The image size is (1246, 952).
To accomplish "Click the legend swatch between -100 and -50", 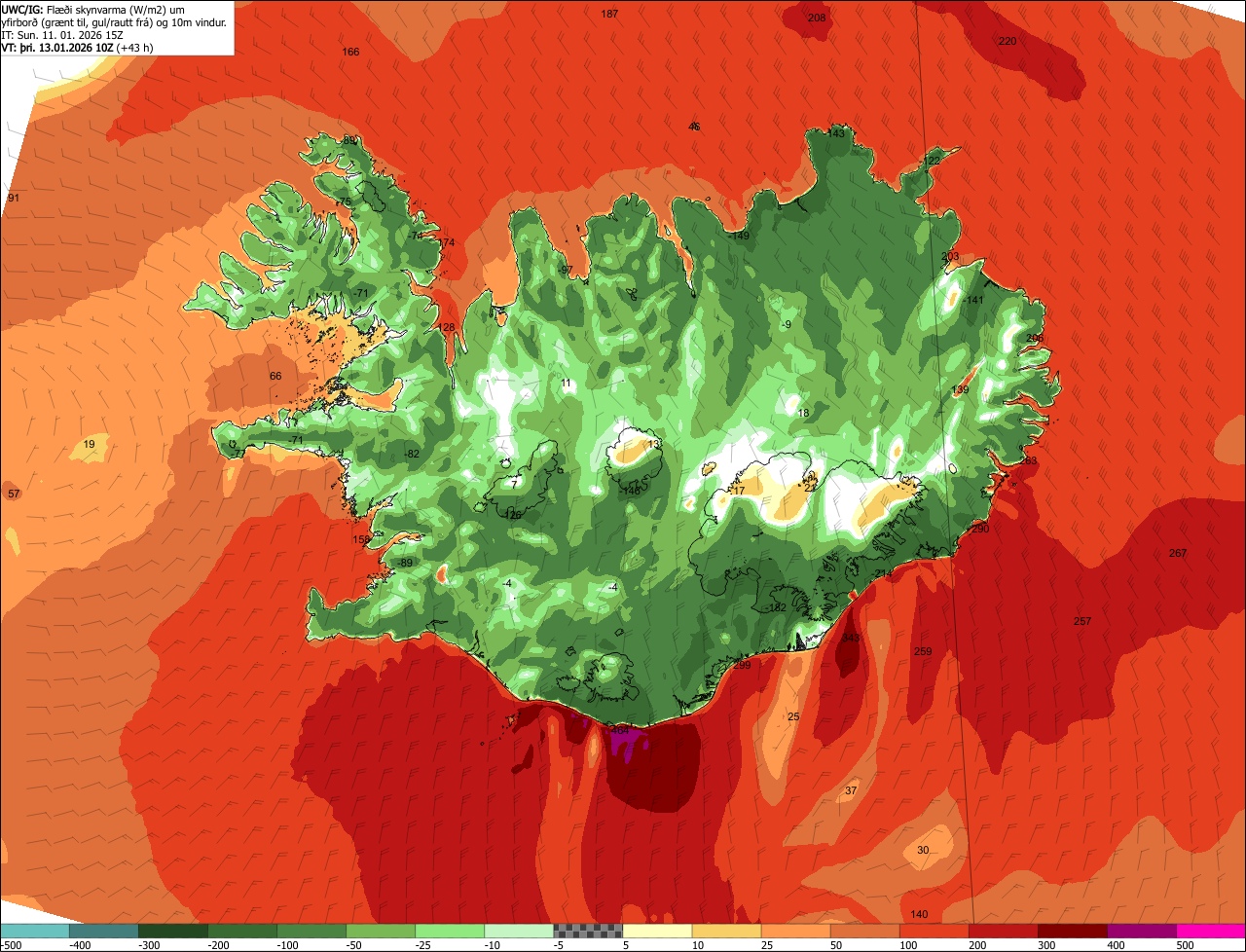I will [x=311, y=931].
